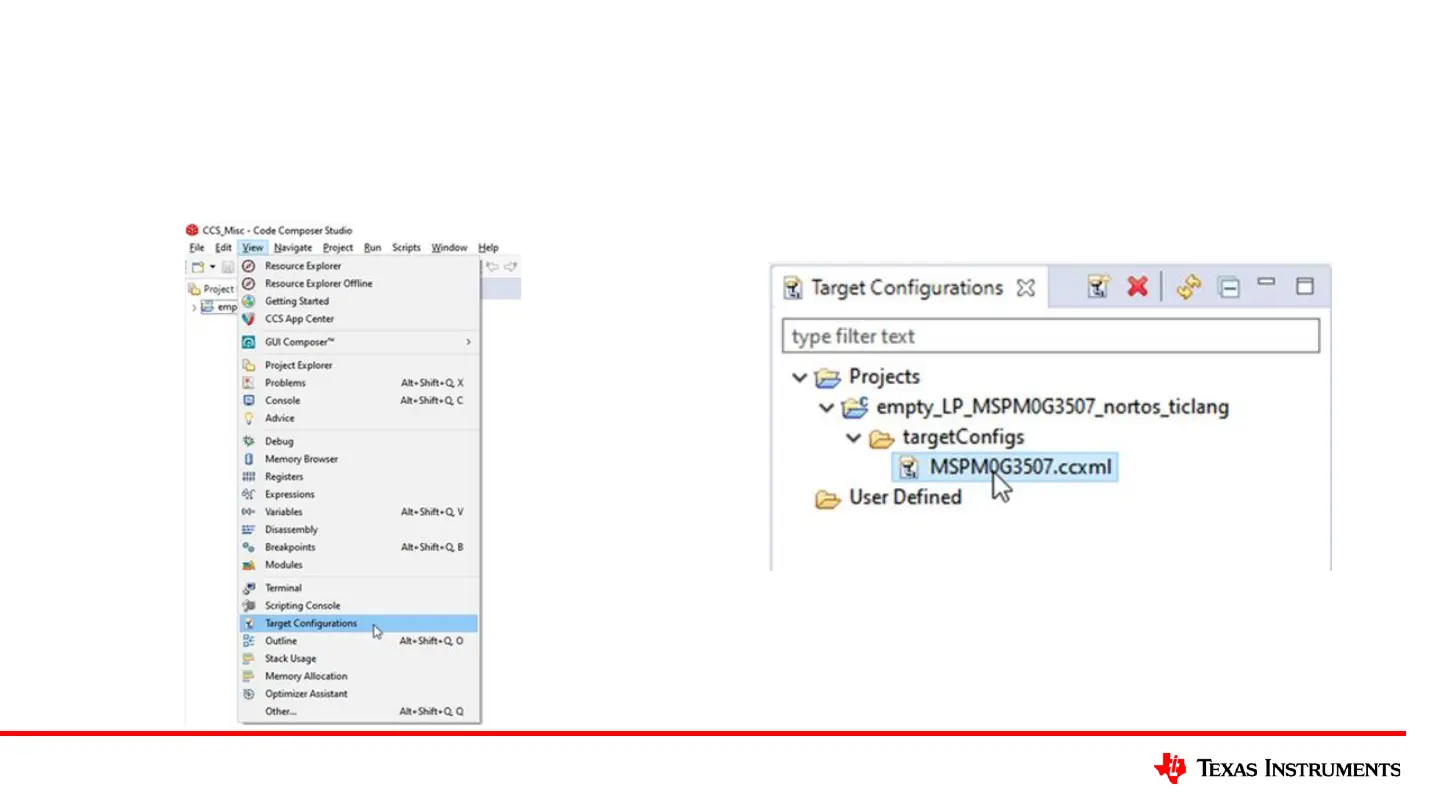1440x810 pixels.
Task: Open the Help menu
Action: 488,248
